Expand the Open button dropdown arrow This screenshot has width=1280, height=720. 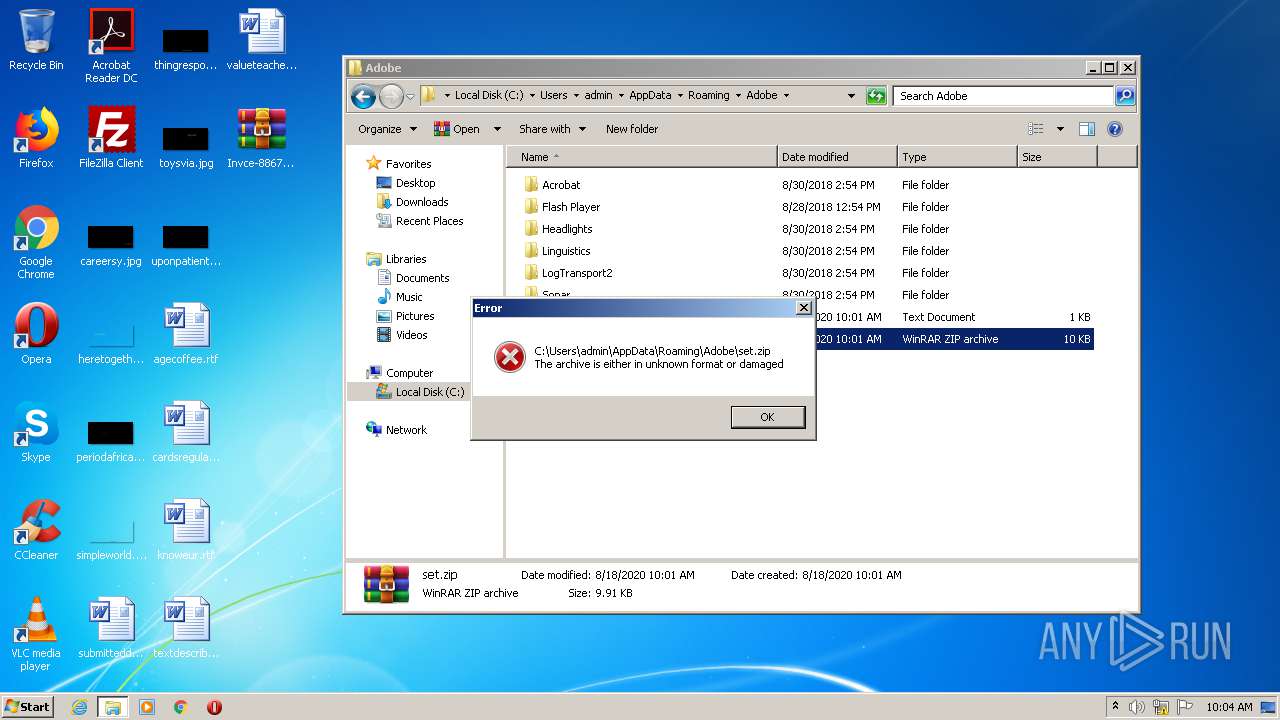(x=497, y=129)
